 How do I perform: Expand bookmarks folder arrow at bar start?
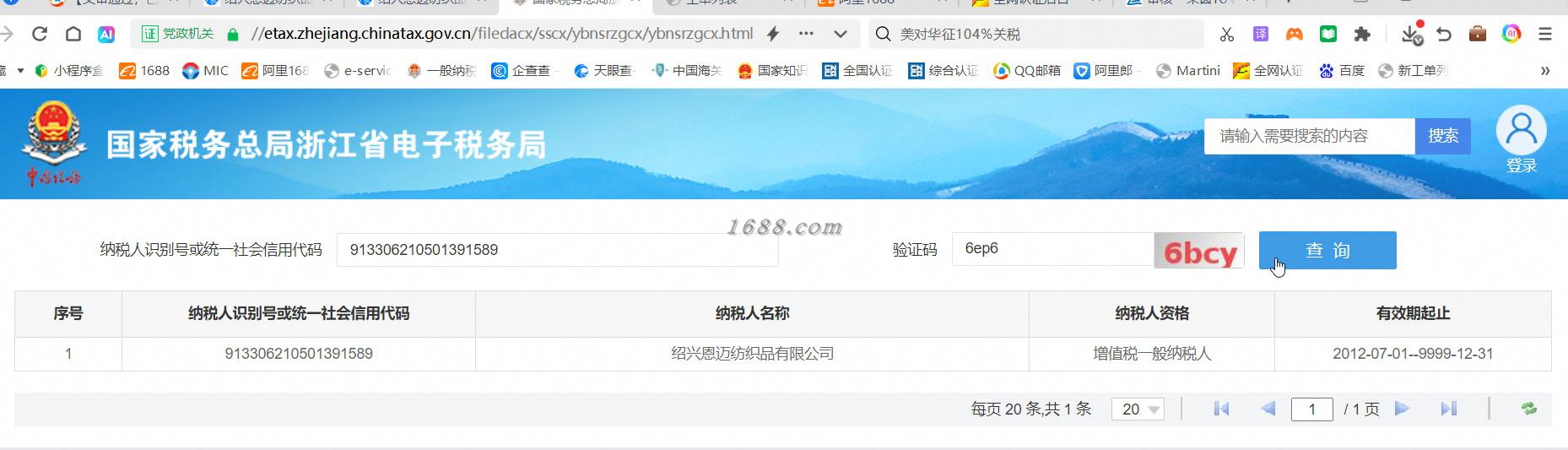(x=20, y=71)
